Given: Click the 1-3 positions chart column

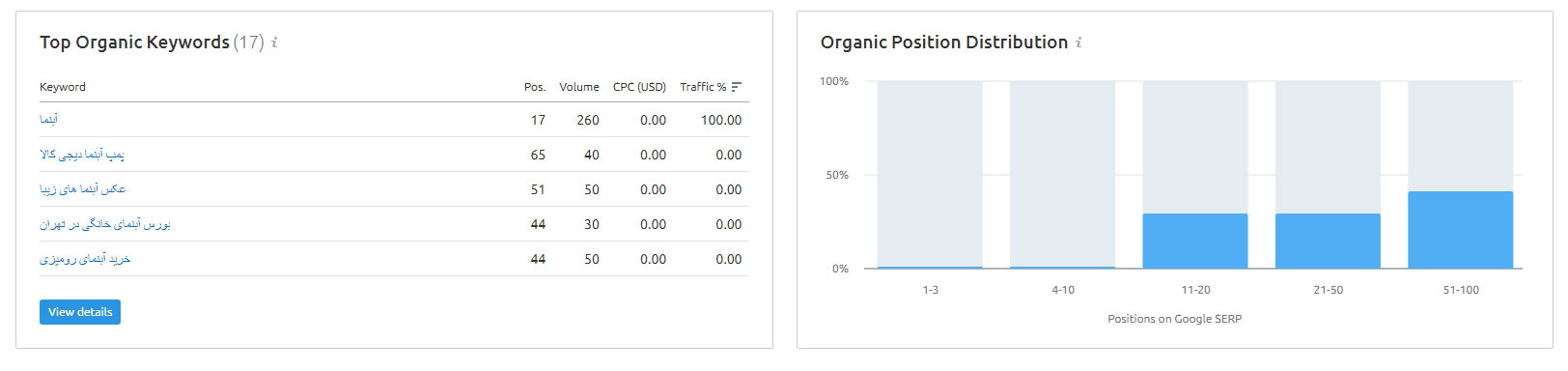Looking at the screenshot, I should [930, 175].
